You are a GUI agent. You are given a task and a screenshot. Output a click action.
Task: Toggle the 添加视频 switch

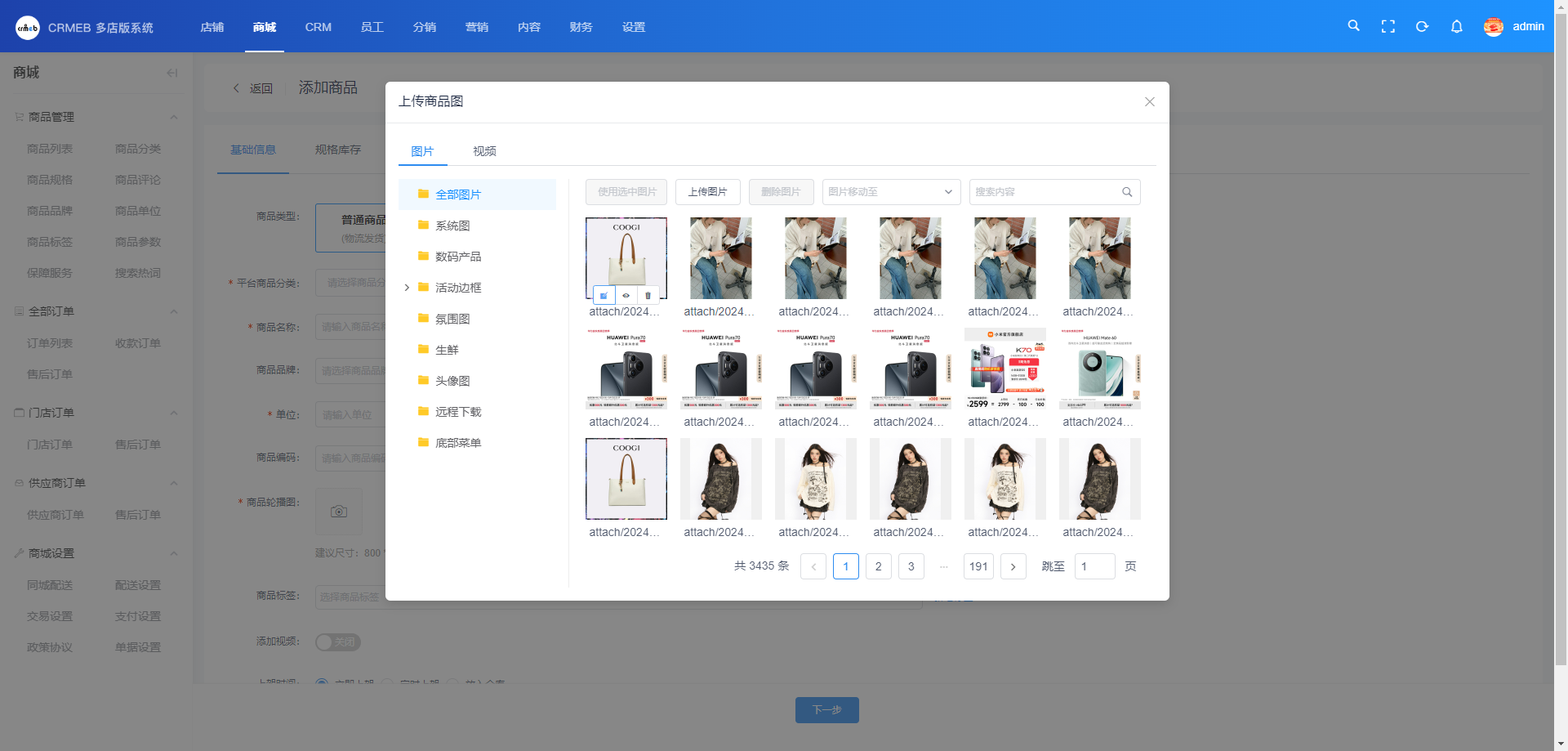pos(337,642)
